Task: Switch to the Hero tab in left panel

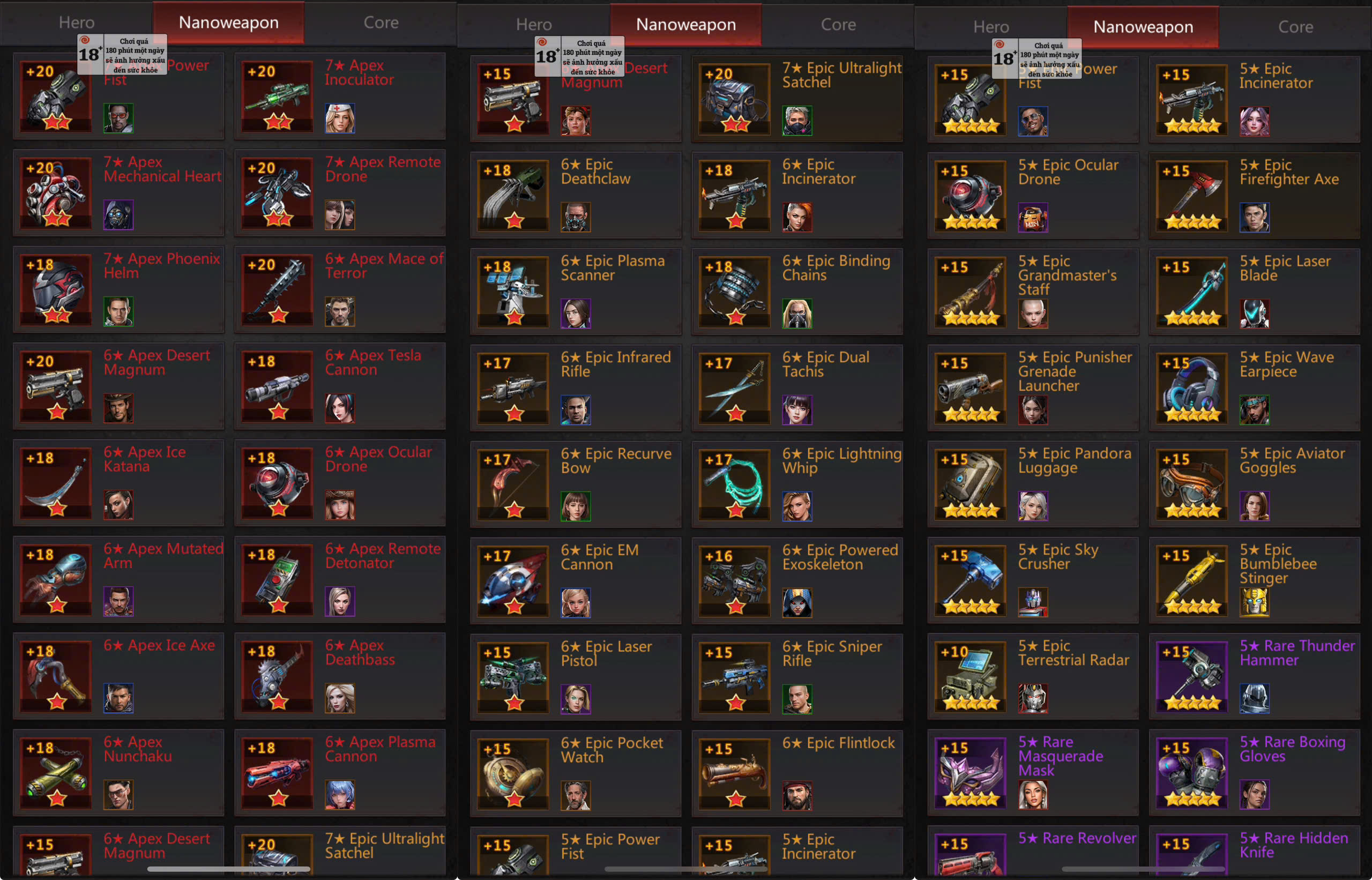Action: pos(77,23)
